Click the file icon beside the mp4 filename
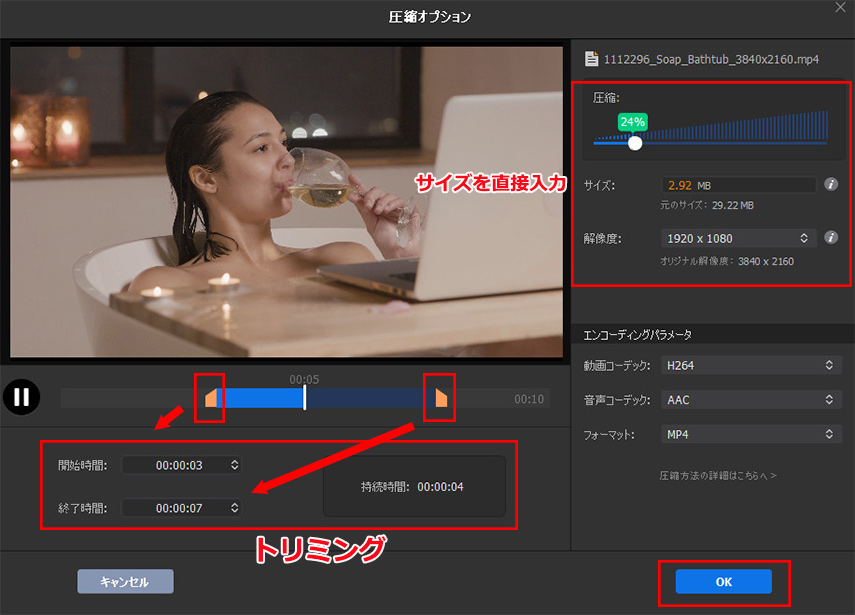The image size is (855, 615). click(590, 58)
